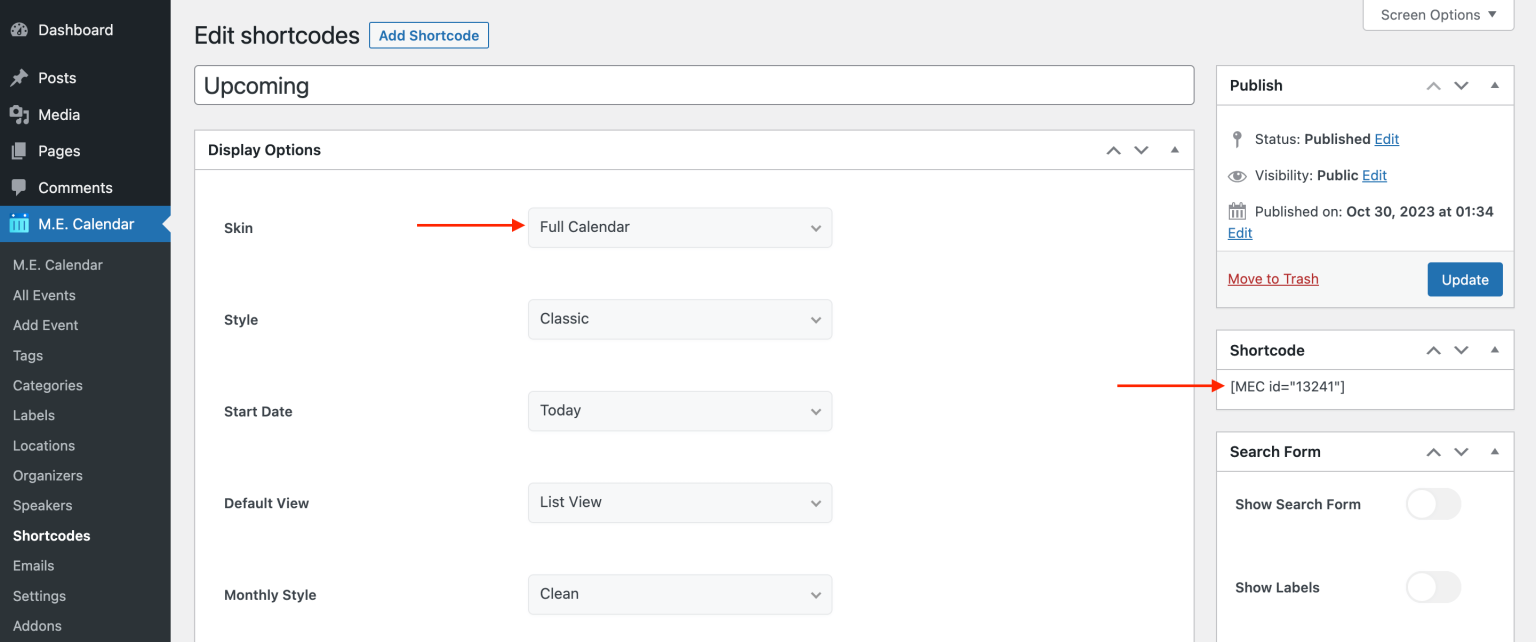Open the Skin dropdown showing Full Calendar
Viewport: 1536px width, 642px height.
click(x=680, y=228)
